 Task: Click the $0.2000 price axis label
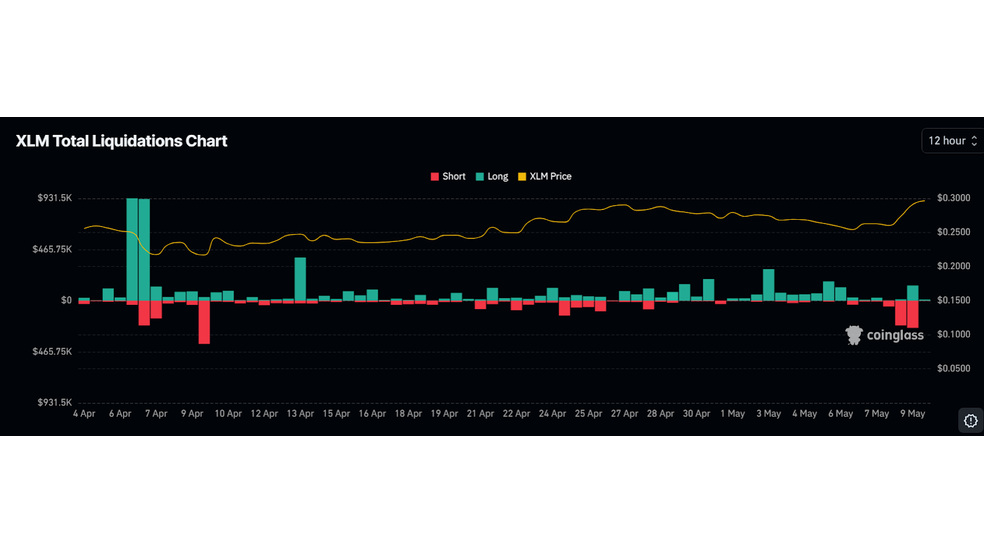pyautogui.click(x=953, y=266)
